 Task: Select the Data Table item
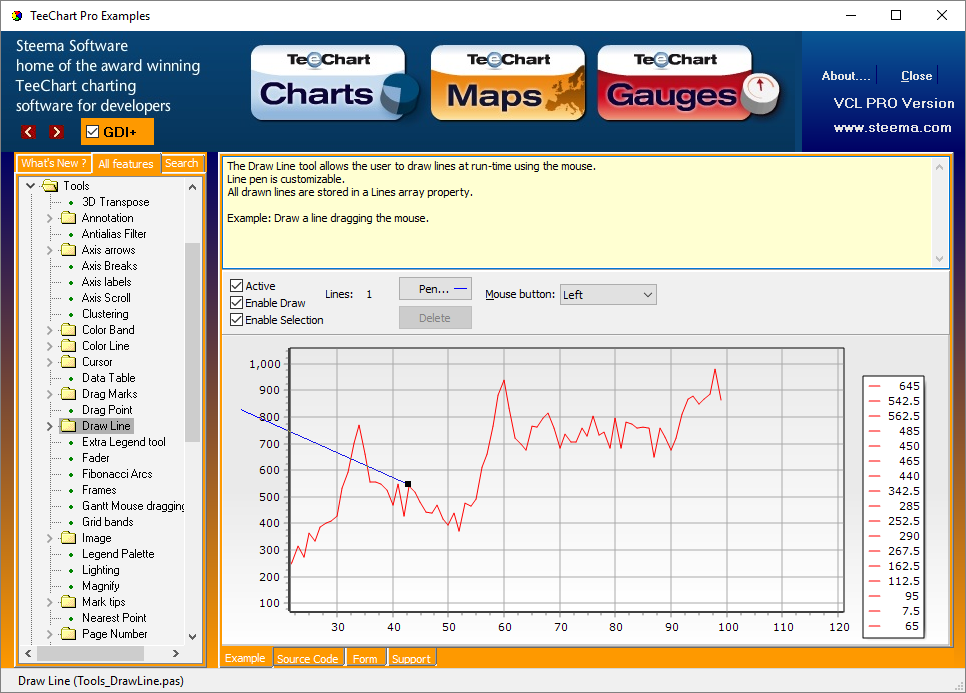(108, 378)
